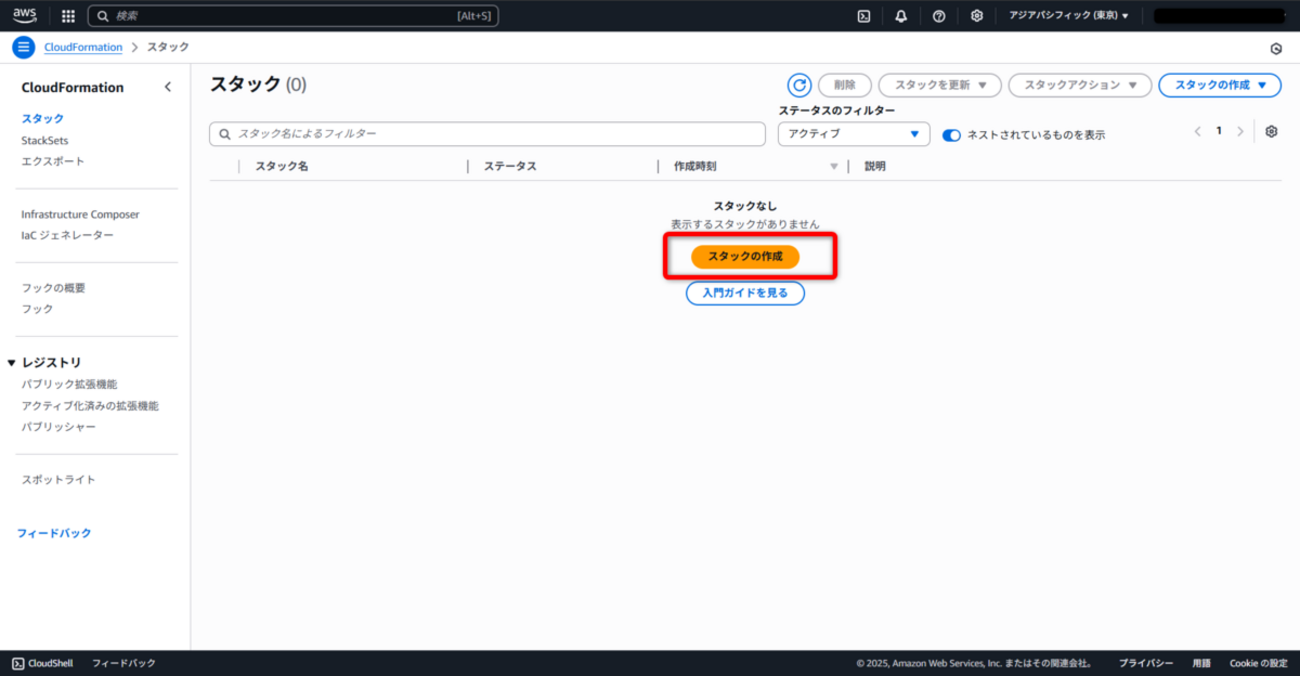The image size is (1300, 676).
Task: Open the スタックアクション dropdown
Action: (x=1080, y=85)
